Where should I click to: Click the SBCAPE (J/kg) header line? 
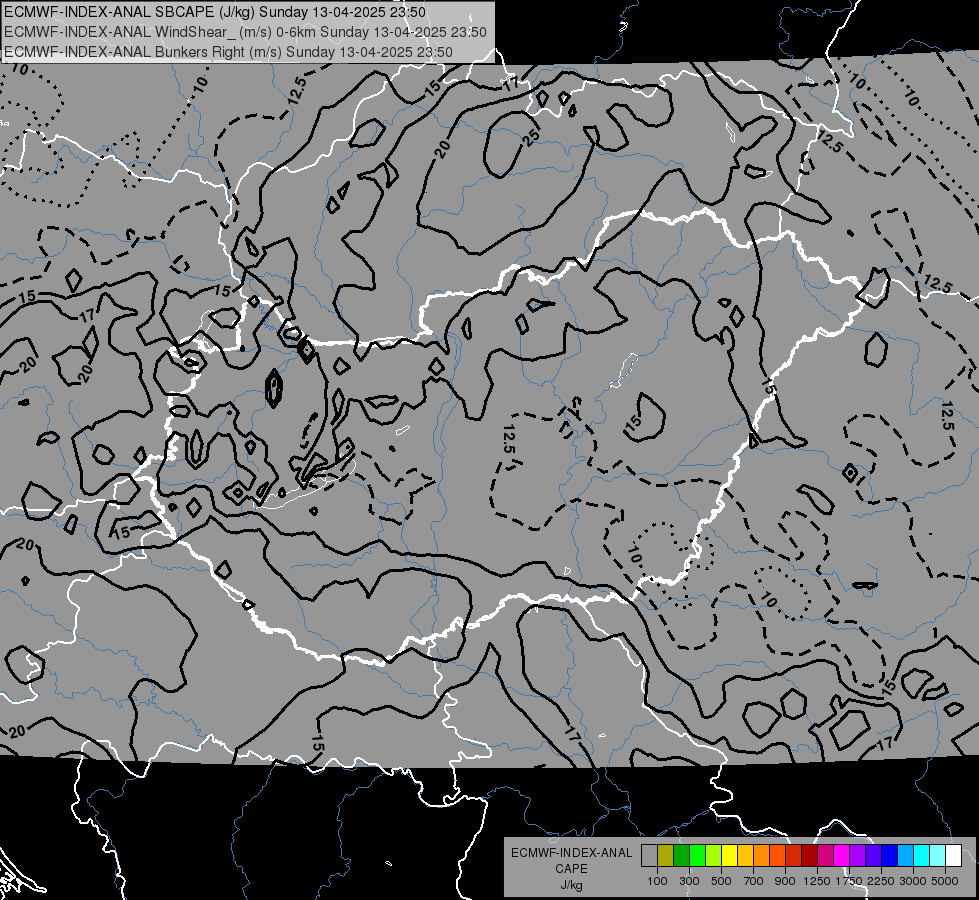point(215,12)
